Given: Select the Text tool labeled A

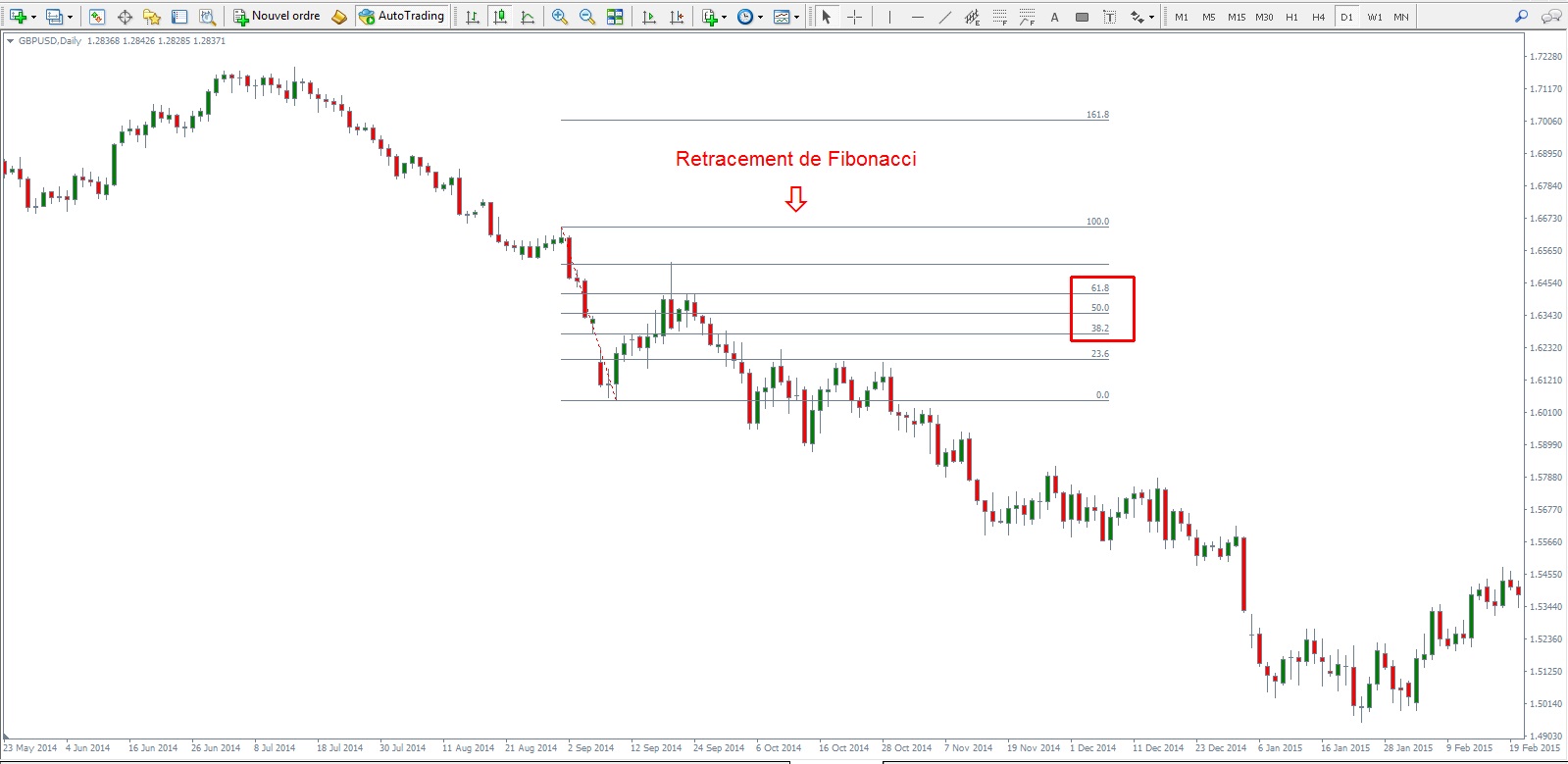Looking at the screenshot, I should (1054, 17).
